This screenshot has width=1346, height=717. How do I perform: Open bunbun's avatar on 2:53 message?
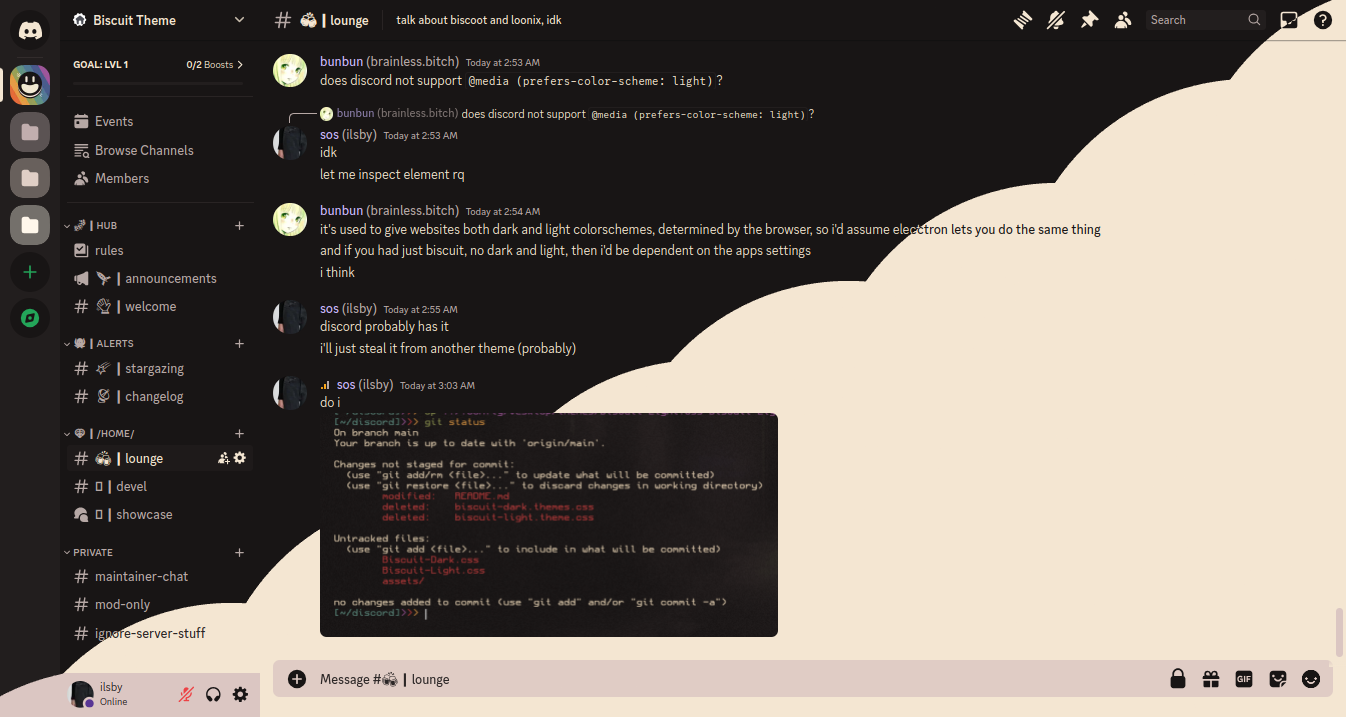click(x=290, y=71)
